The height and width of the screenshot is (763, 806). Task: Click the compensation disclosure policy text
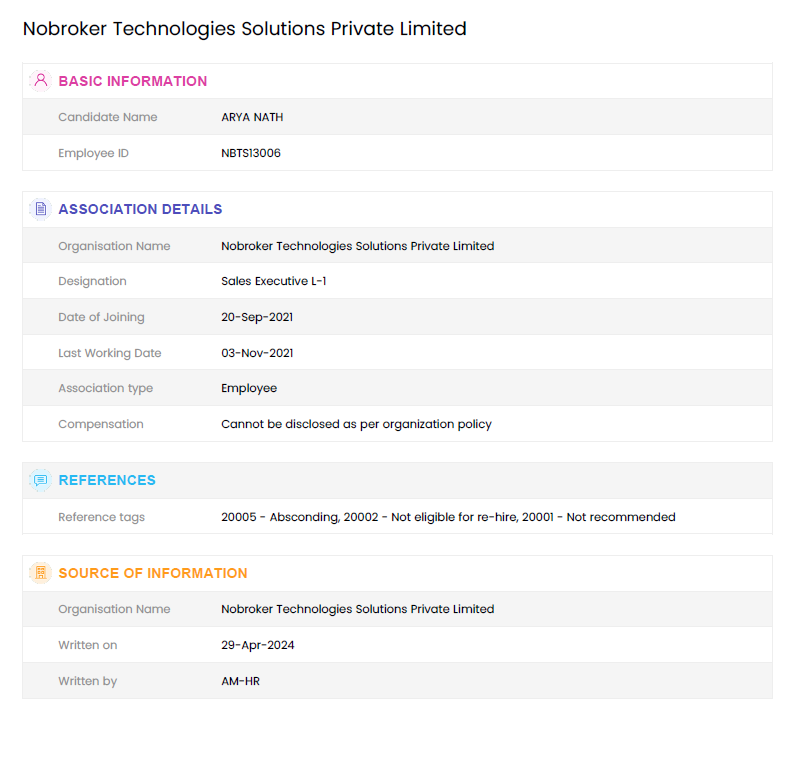[356, 424]
